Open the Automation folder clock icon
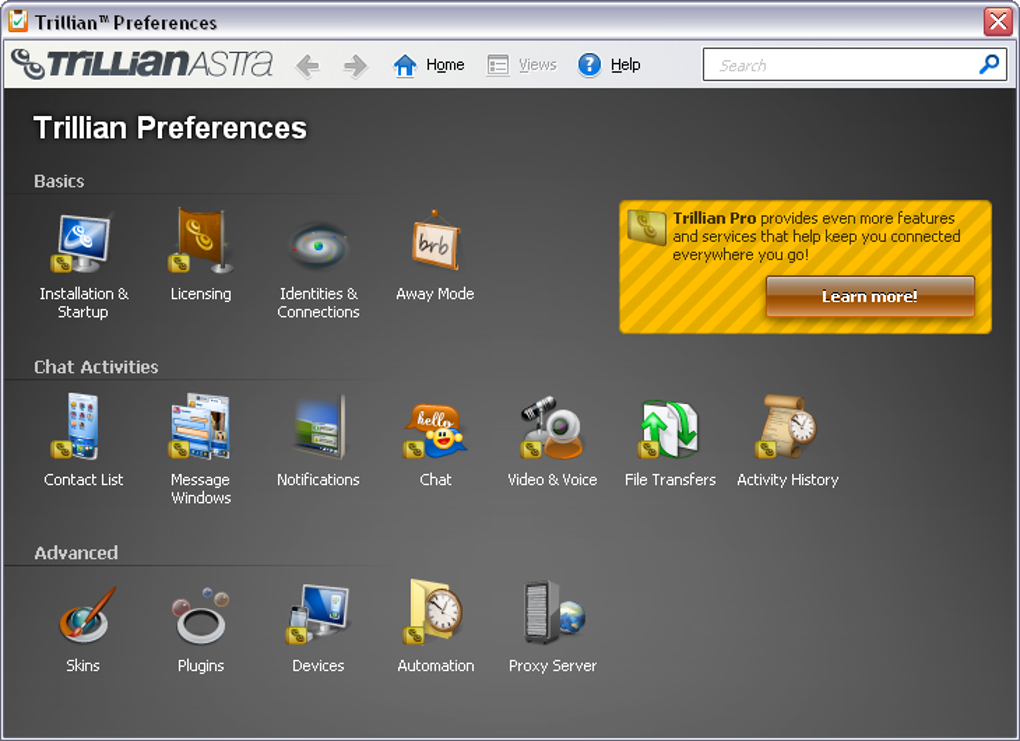Image resolution: width=1020 pixels, height=741 pixels. click(433, 613)
